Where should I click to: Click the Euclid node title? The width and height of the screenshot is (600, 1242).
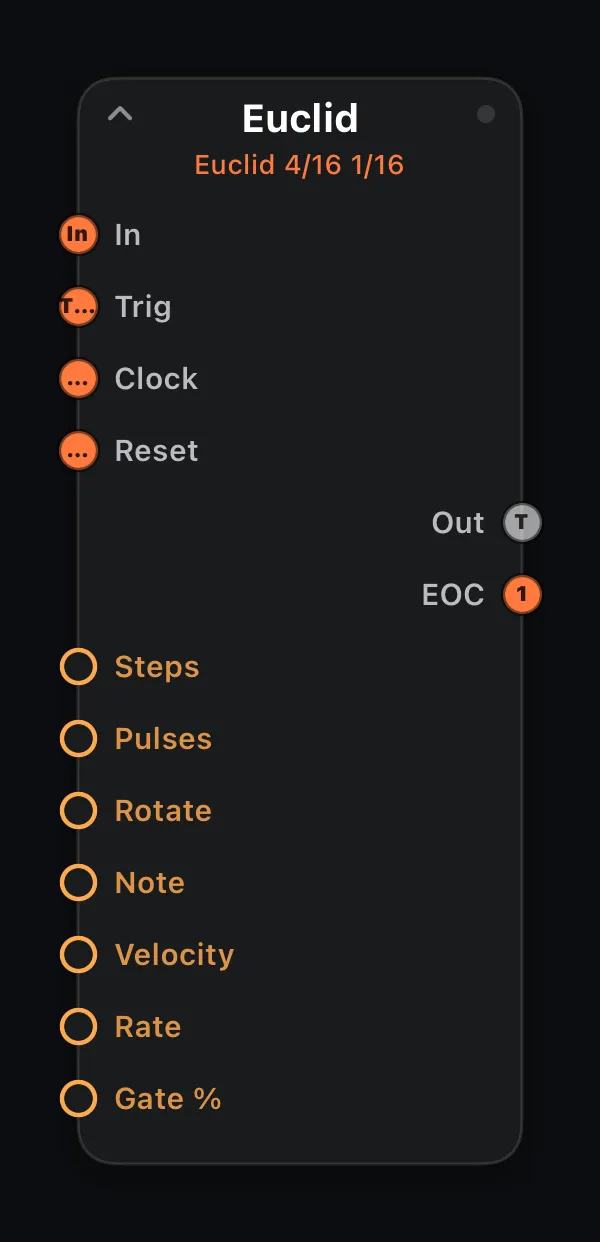click(x=300, y=119)
